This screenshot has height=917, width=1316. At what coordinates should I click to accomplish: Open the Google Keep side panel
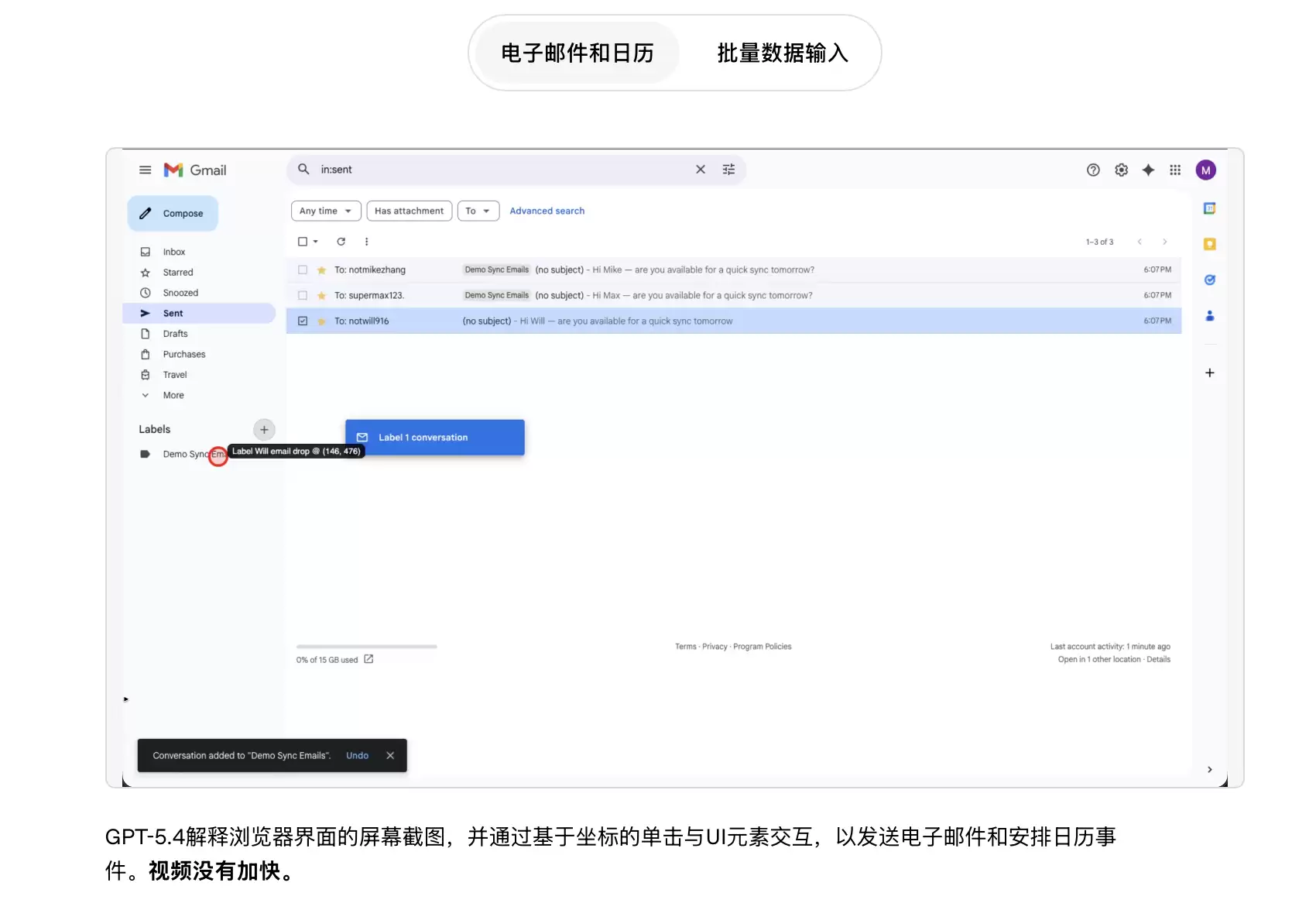point(1210,243)
